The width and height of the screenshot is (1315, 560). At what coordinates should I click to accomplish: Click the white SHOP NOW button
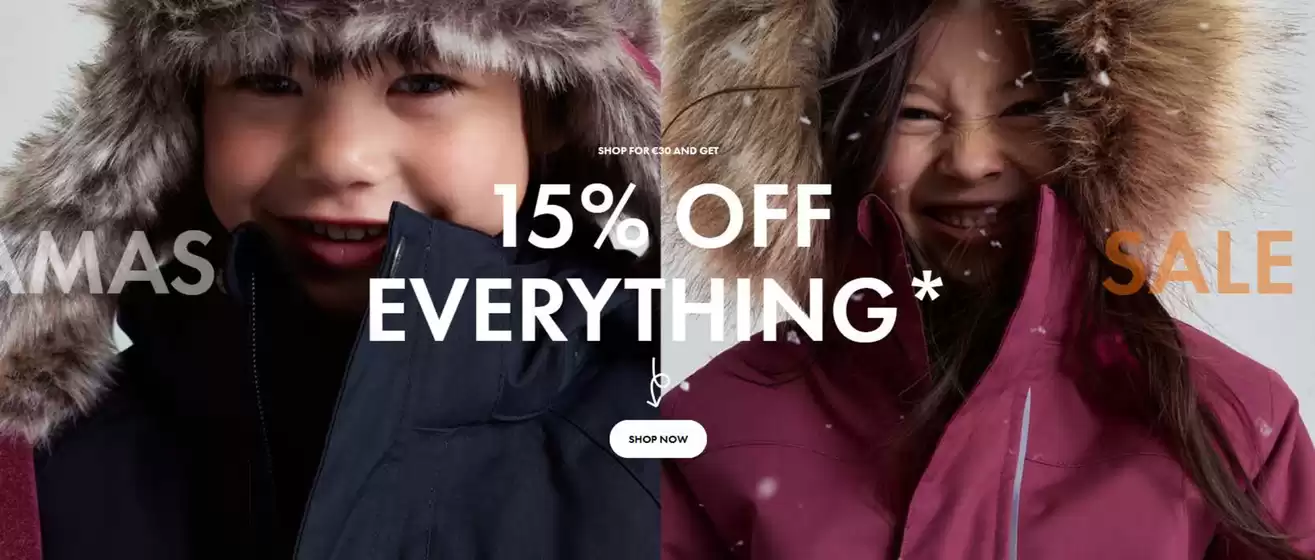pyautogui.click(x=657, y=439)
